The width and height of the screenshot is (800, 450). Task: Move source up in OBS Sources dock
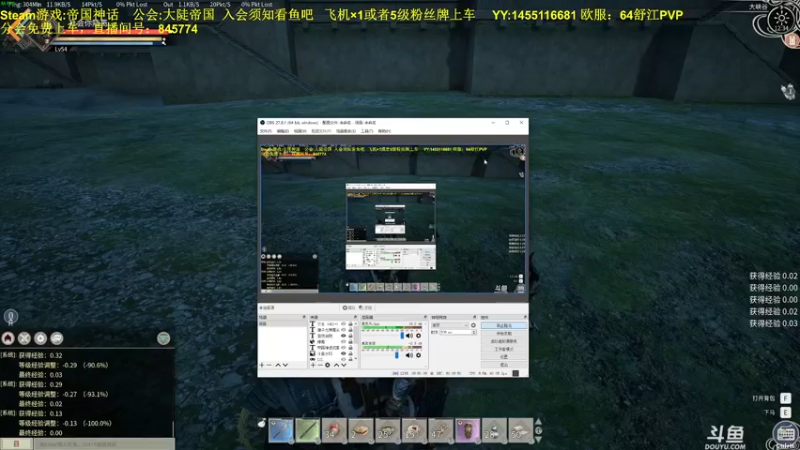pos(337,365)
